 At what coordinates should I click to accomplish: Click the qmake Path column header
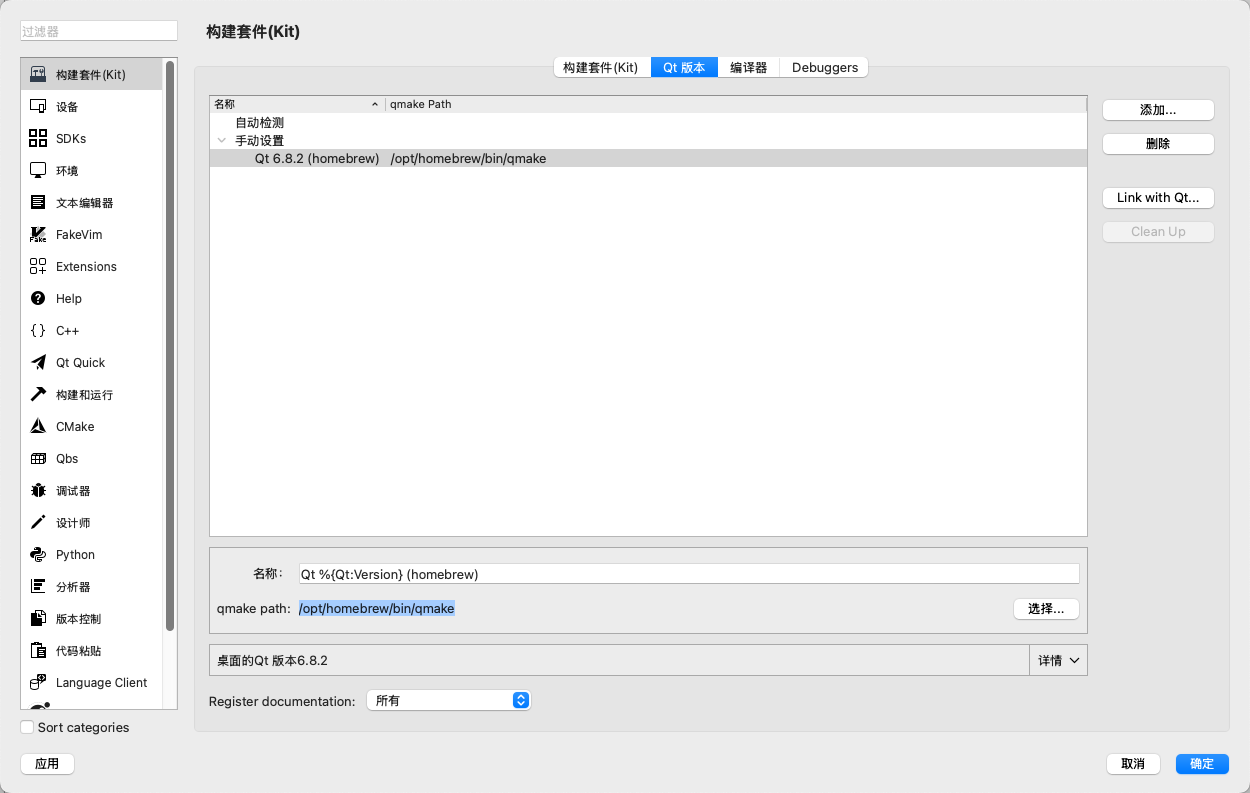pos(735,104)
